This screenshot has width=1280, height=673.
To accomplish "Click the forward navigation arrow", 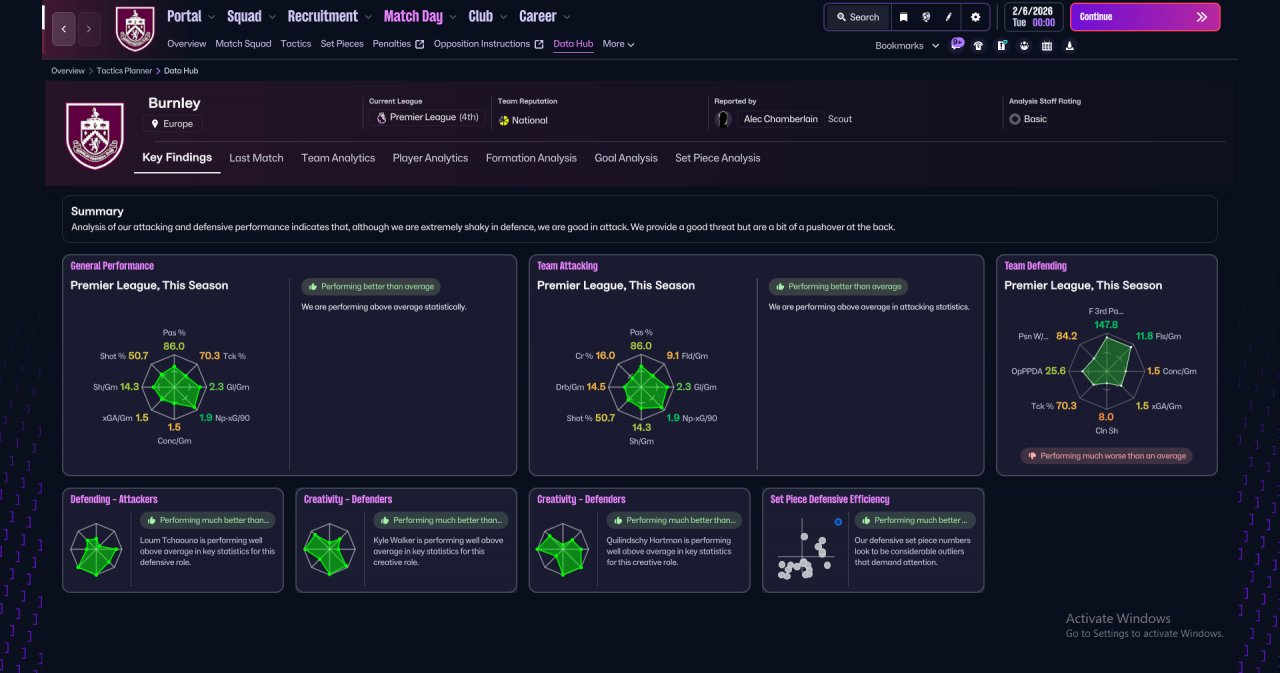I will (x=89, y=29).
